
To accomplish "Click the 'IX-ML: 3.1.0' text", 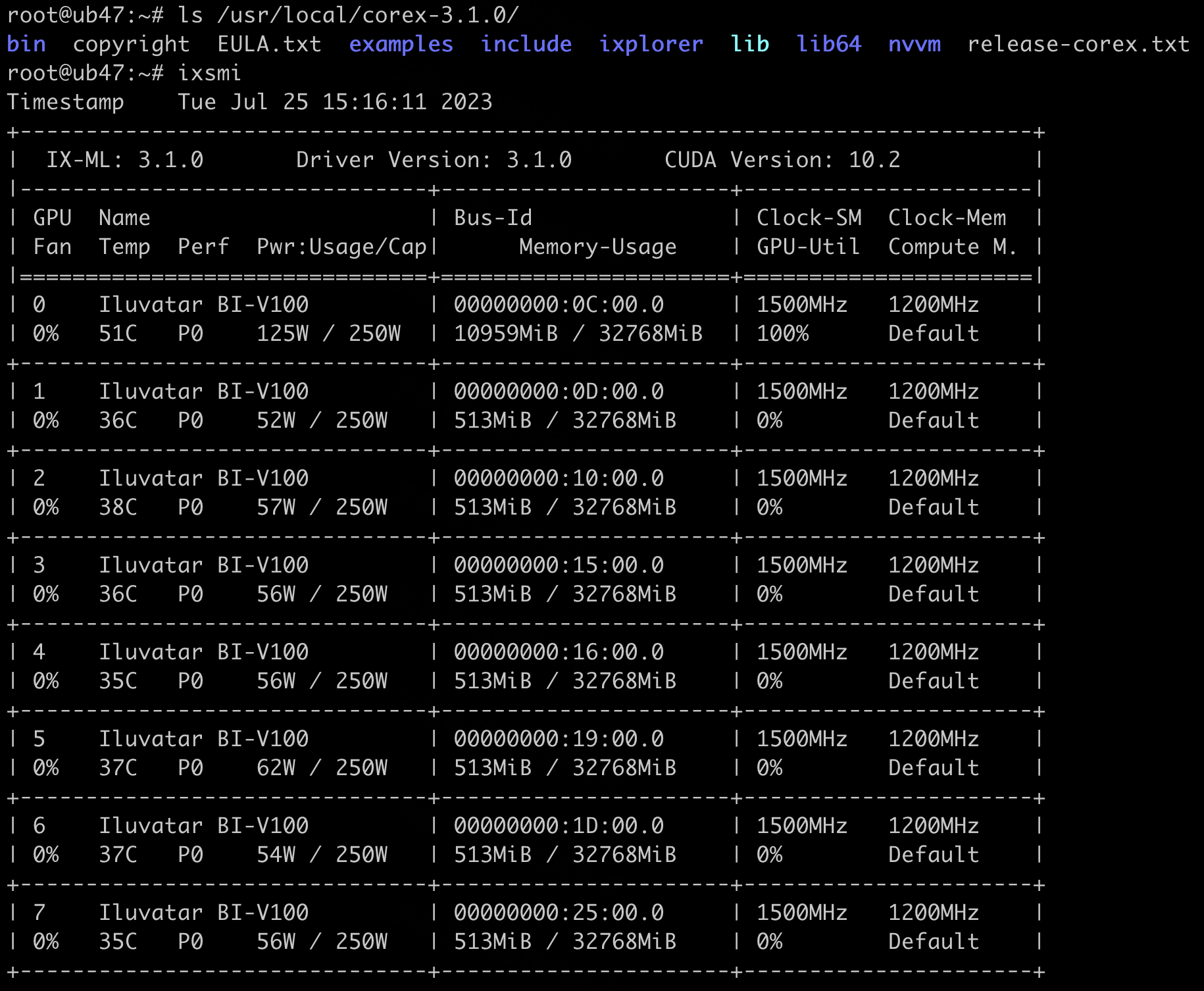I will coord(124,160).
